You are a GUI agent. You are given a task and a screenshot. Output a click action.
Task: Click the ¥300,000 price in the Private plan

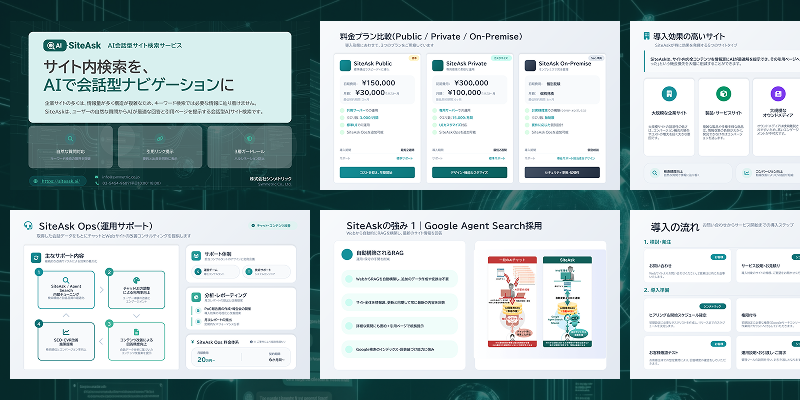coord(471,83)
